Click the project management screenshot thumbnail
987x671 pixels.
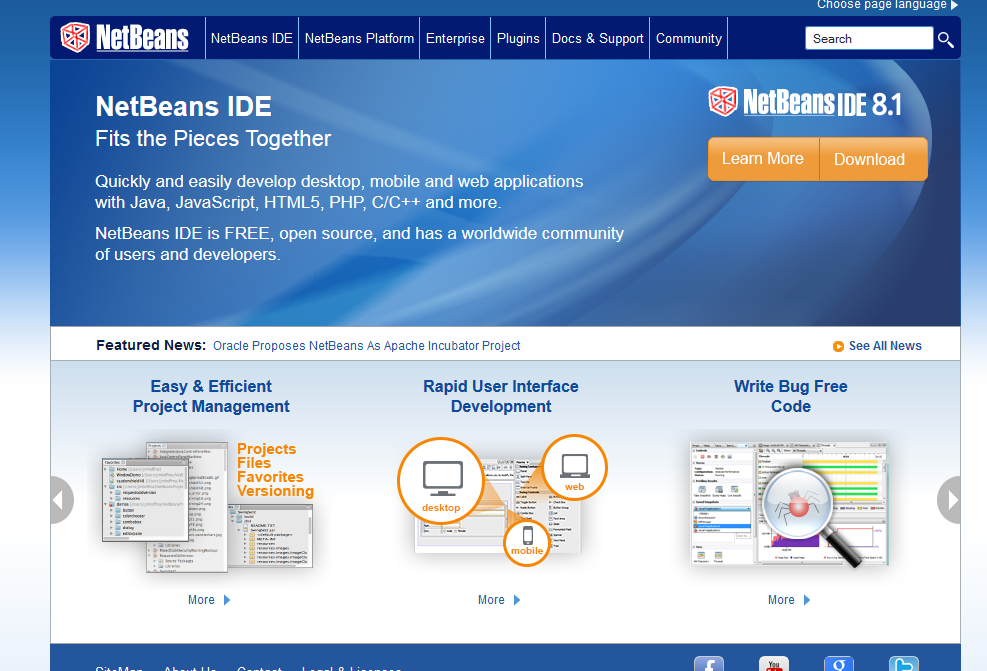[x=207, y=507]
